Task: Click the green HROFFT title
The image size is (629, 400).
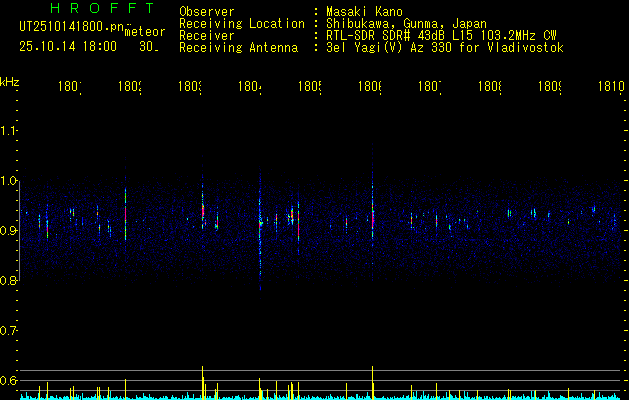Action: coord(103,8)
